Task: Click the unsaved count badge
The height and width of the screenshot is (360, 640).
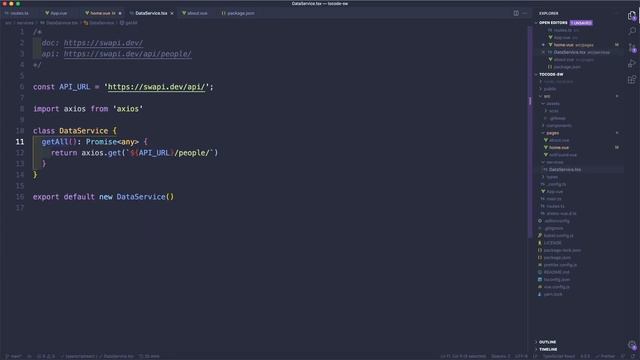Action: pyautogui.click(x=581, y=23)
